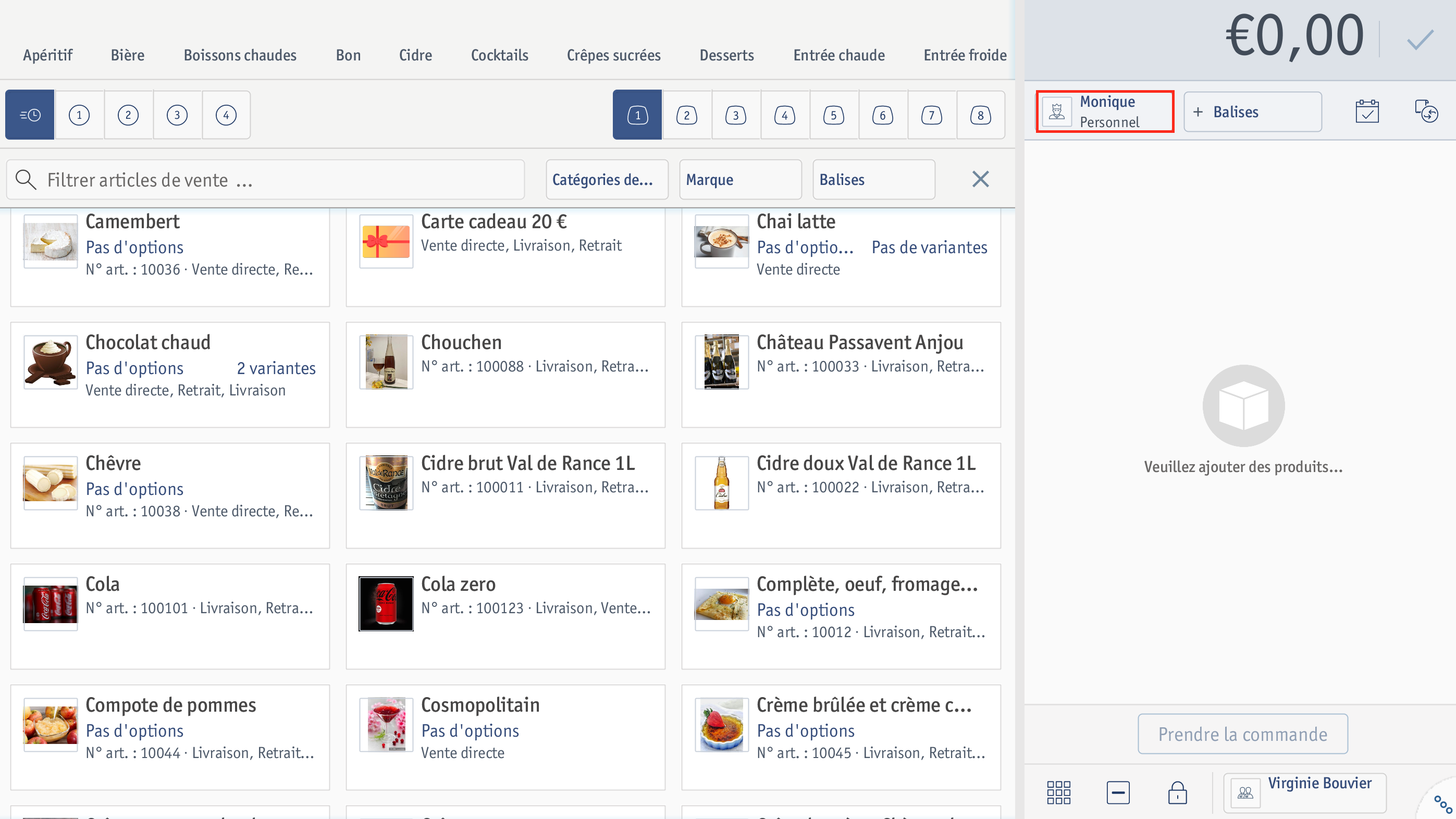Select page 3 in the right number group
This screenshot has height=819, width=1456.
(x=735, y=115)
